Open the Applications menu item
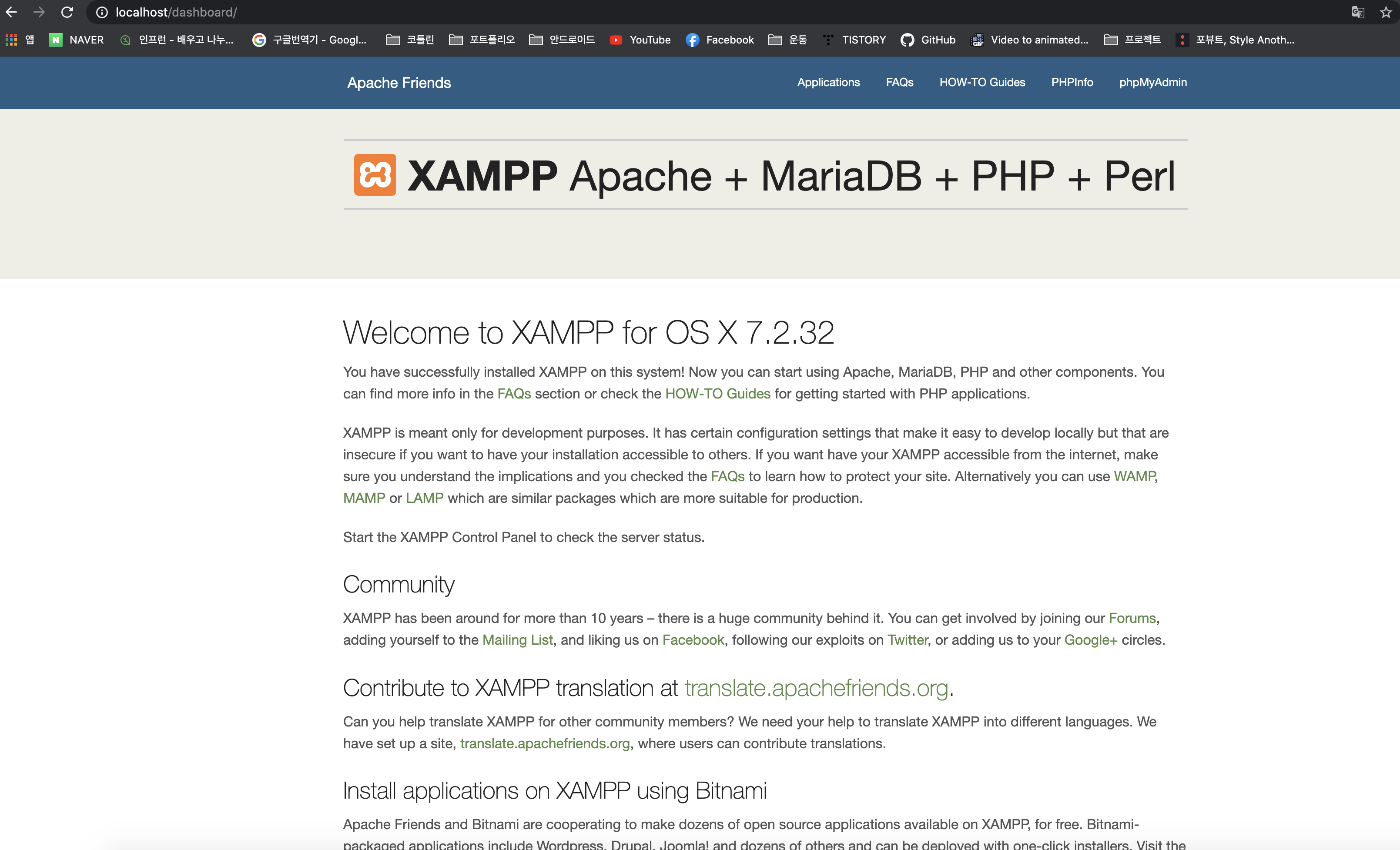The image size is (1400, 850). click(x=828, y=82)
